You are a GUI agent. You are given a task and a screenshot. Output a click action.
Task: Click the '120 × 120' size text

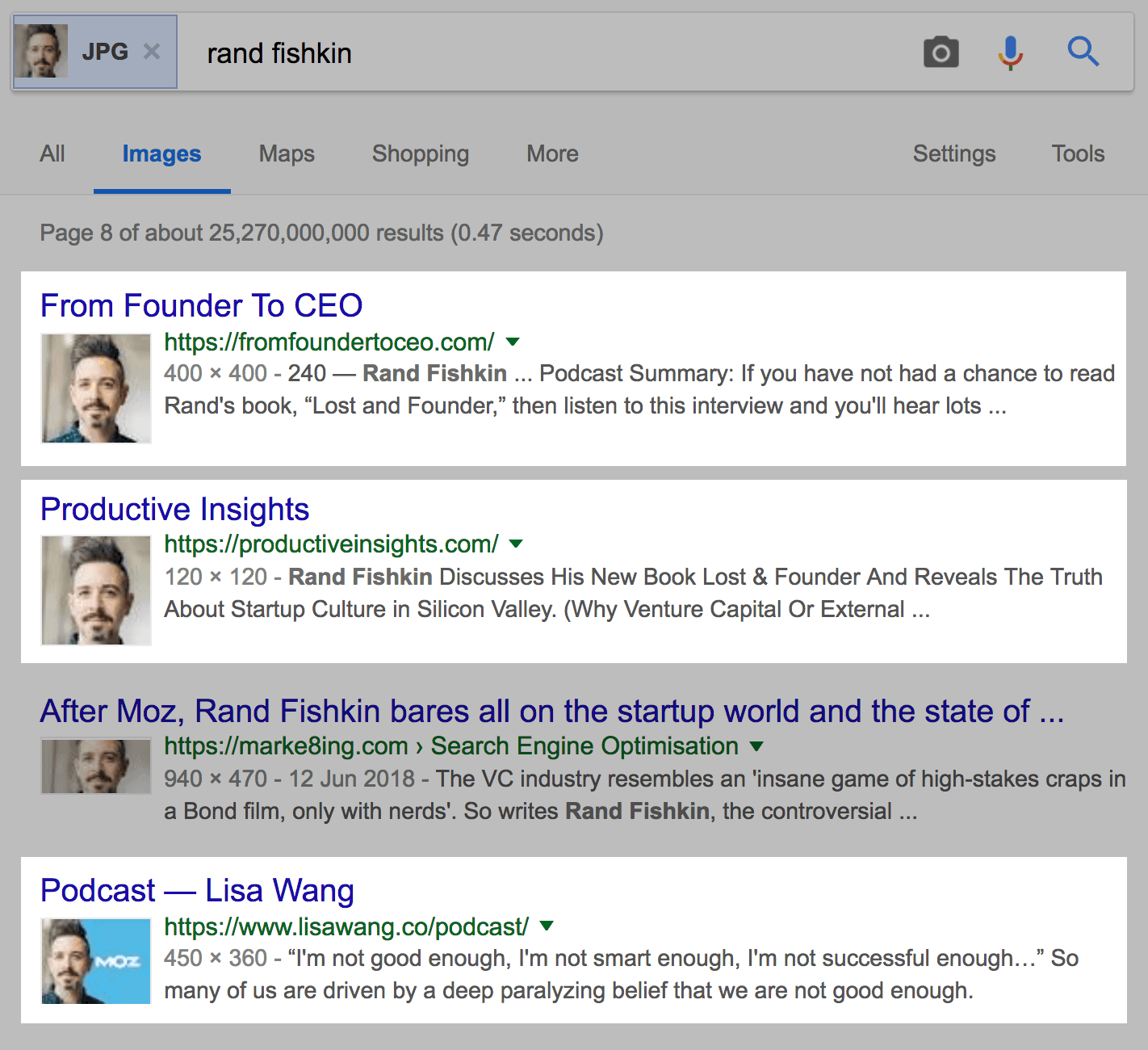216,577
